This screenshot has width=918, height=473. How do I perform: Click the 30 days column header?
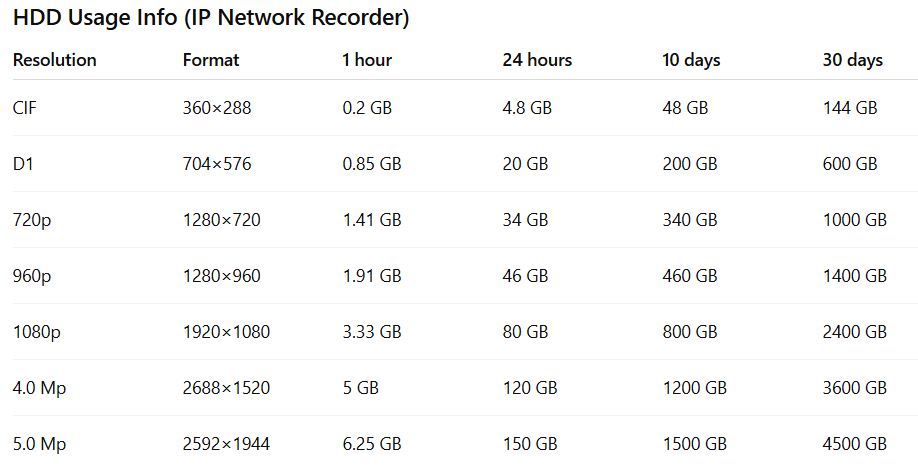point(852,60)
